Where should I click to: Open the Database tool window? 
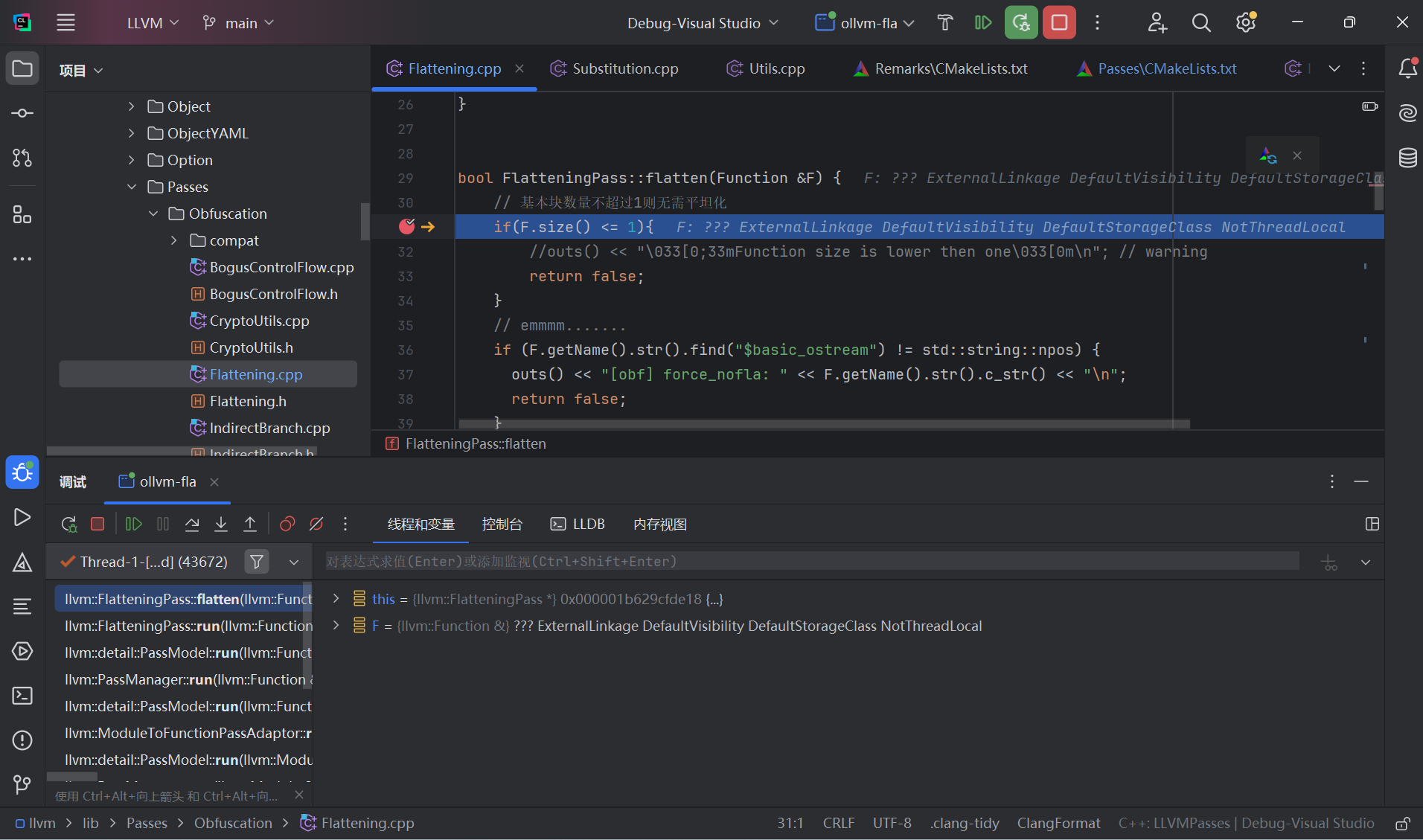(x=1407, y=158)
